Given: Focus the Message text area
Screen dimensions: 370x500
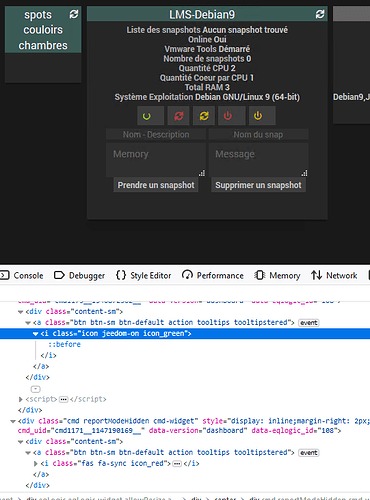Looking at the screenshot, I should [258, 160].
